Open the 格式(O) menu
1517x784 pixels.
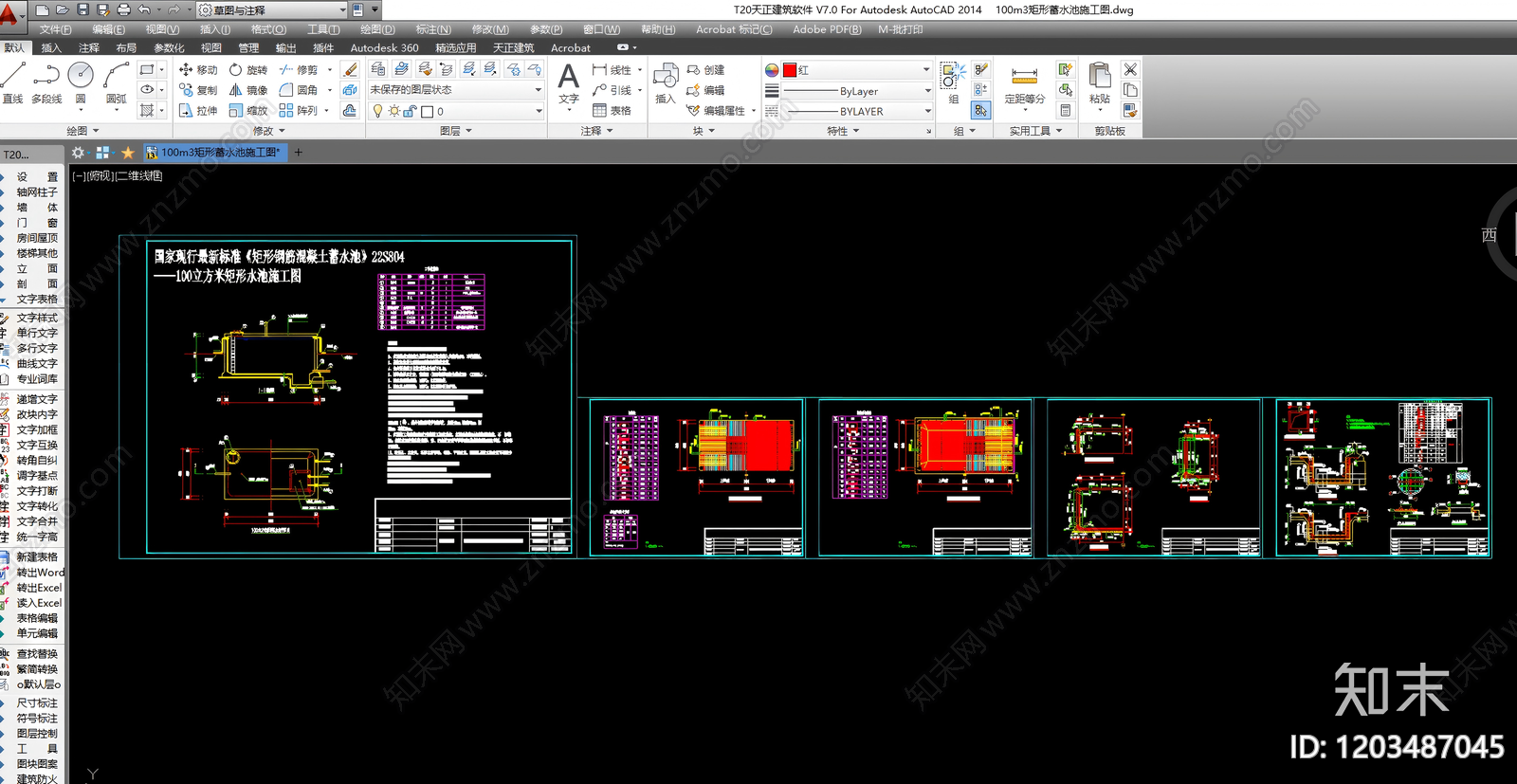(268, 29)
